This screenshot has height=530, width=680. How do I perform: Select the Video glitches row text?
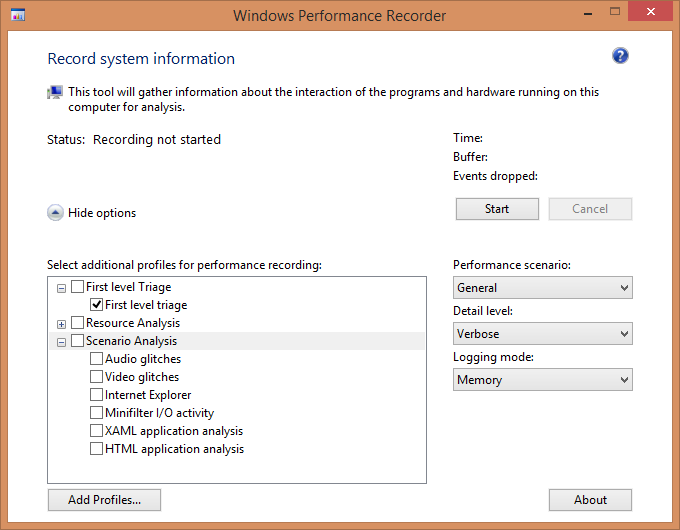(x=142, y=377)
